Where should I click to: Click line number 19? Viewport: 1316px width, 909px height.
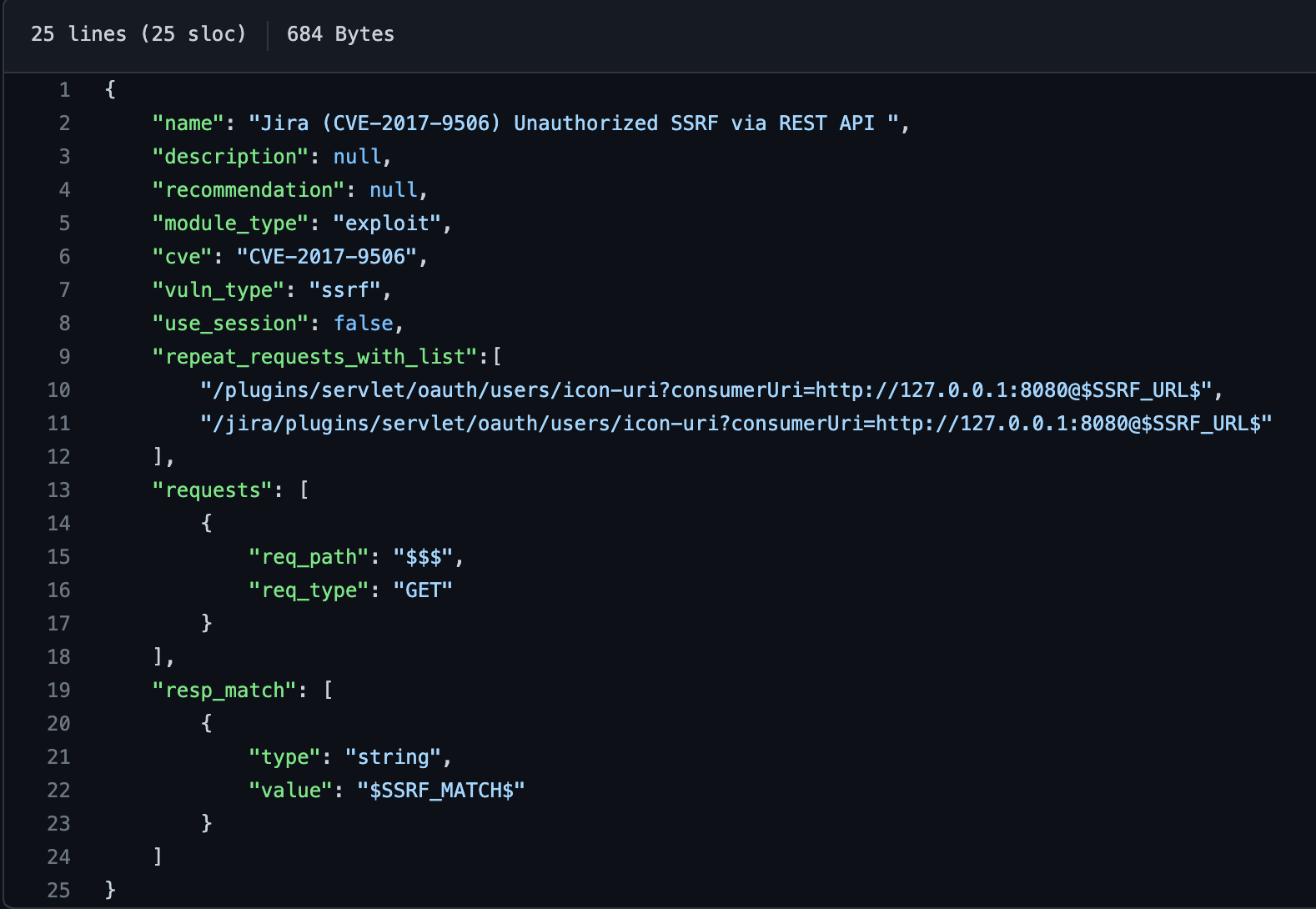click(58, 691)
